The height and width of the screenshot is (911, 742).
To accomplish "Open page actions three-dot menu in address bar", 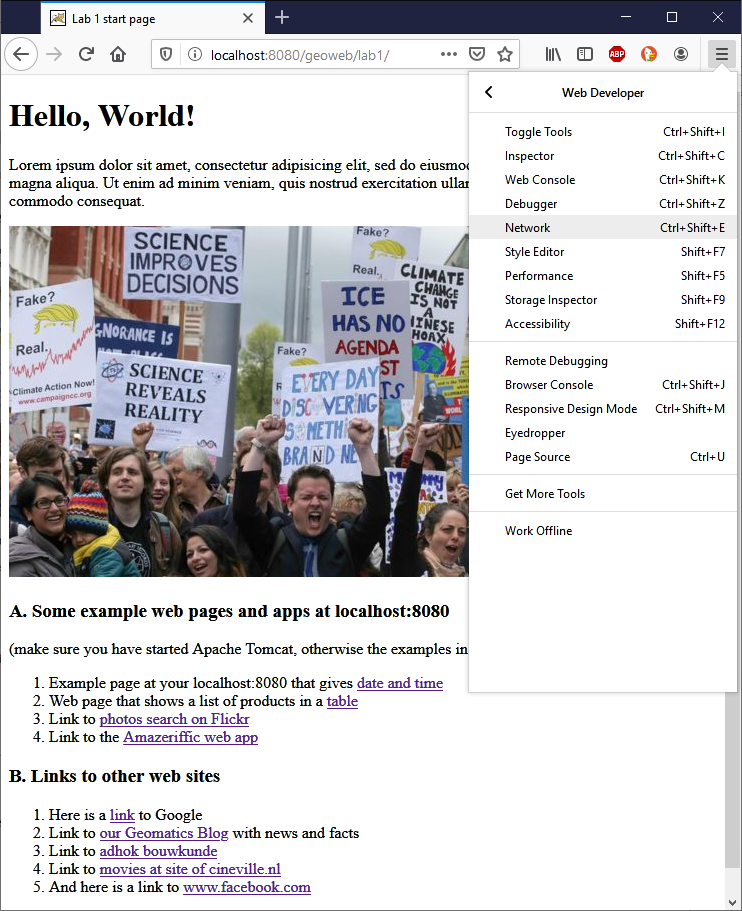I will click(449, 54).
